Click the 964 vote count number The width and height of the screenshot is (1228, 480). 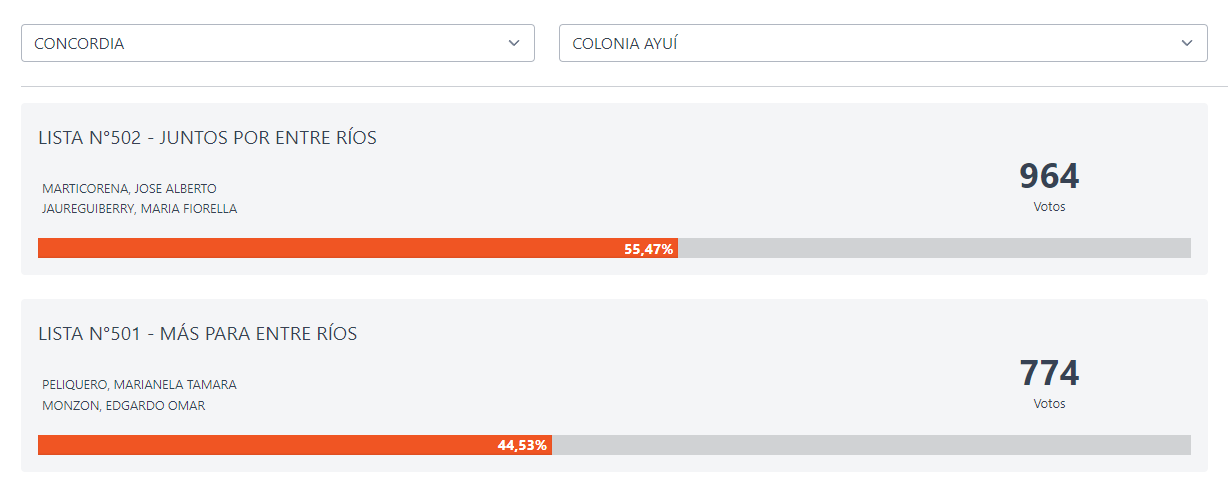(x=1049, y=176)
